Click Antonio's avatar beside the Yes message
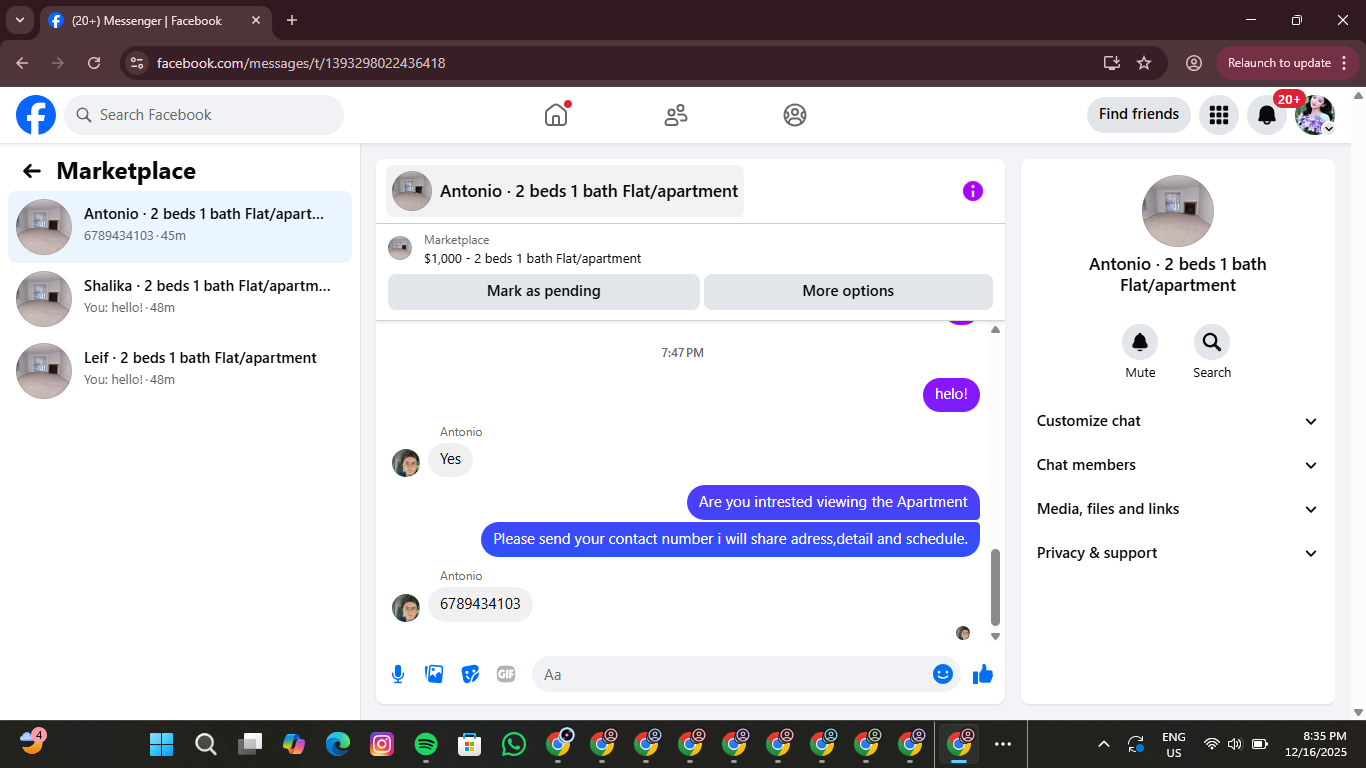This screenshot has width=1366, height=768. [406, 463]
